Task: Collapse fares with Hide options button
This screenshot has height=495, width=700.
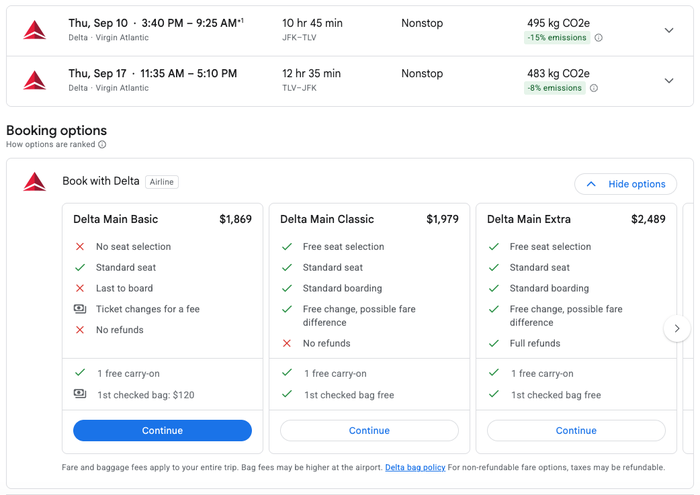Action: [x=625, y=184]
